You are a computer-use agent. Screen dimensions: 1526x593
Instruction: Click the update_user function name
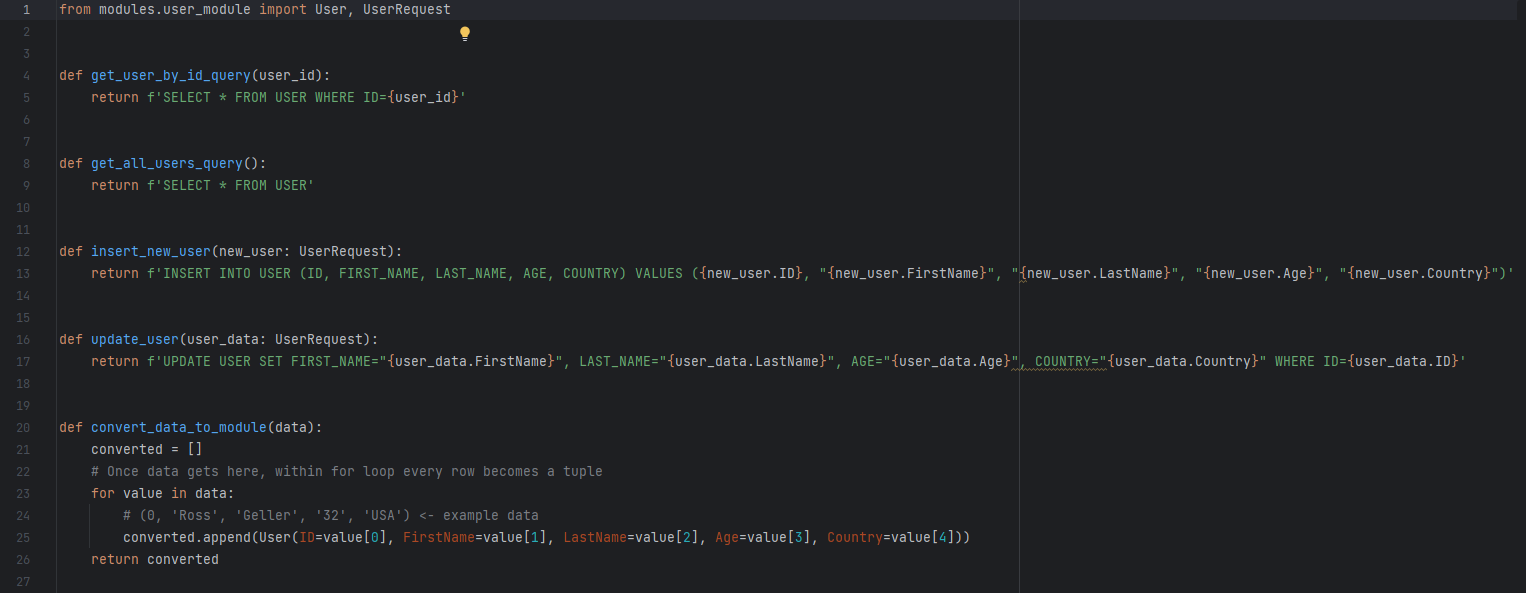tap(134, 339)
